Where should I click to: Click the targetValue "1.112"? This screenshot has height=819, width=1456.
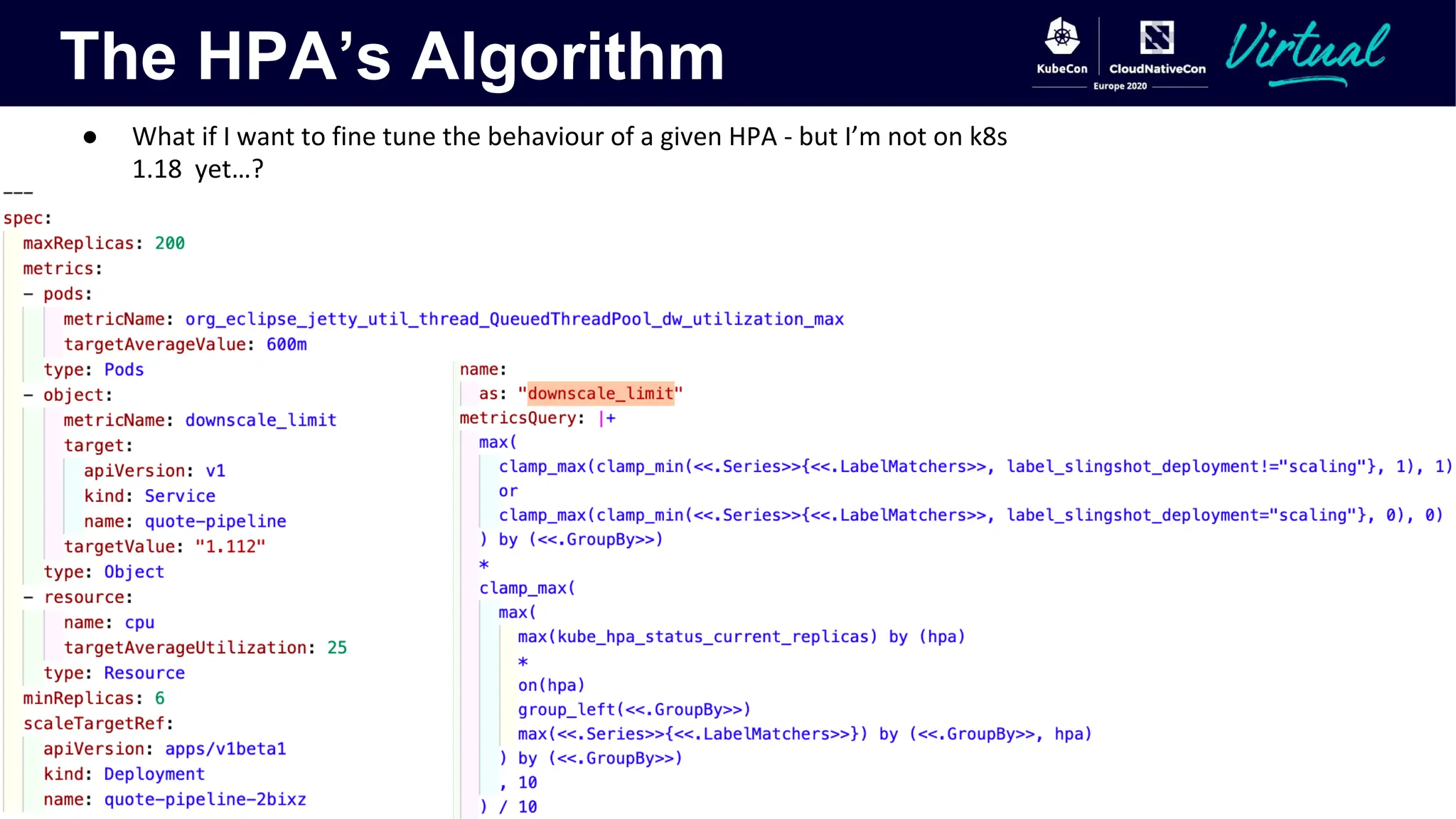tap(230, 547)
